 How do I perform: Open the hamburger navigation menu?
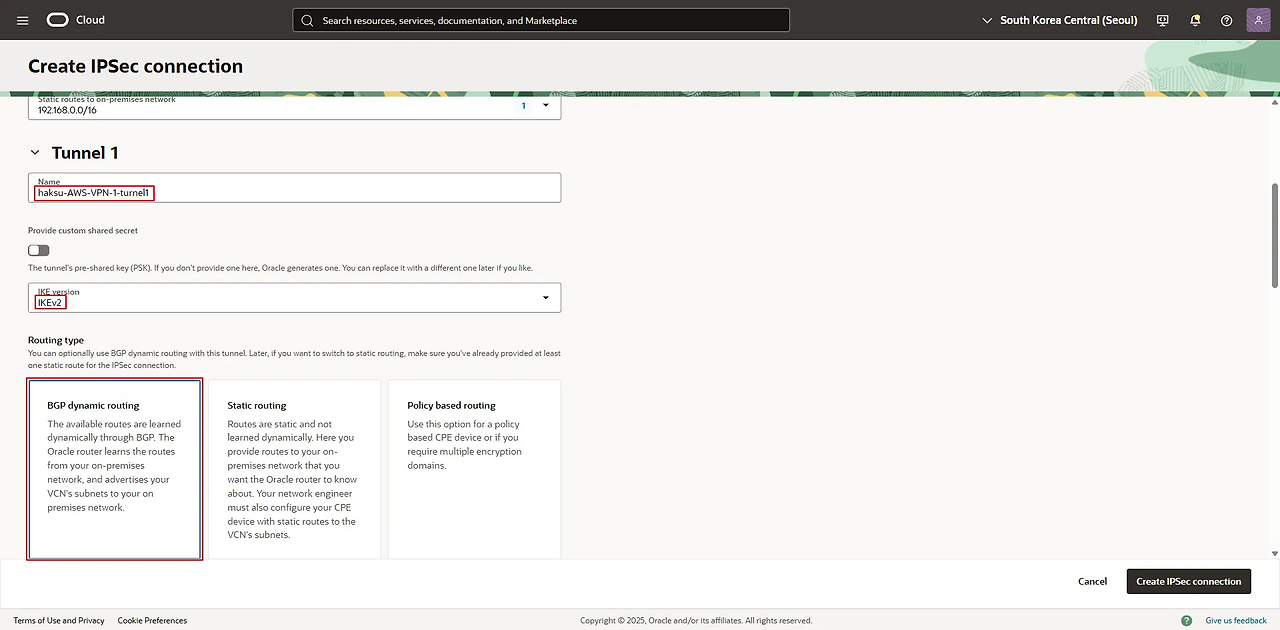coord(23,20)
